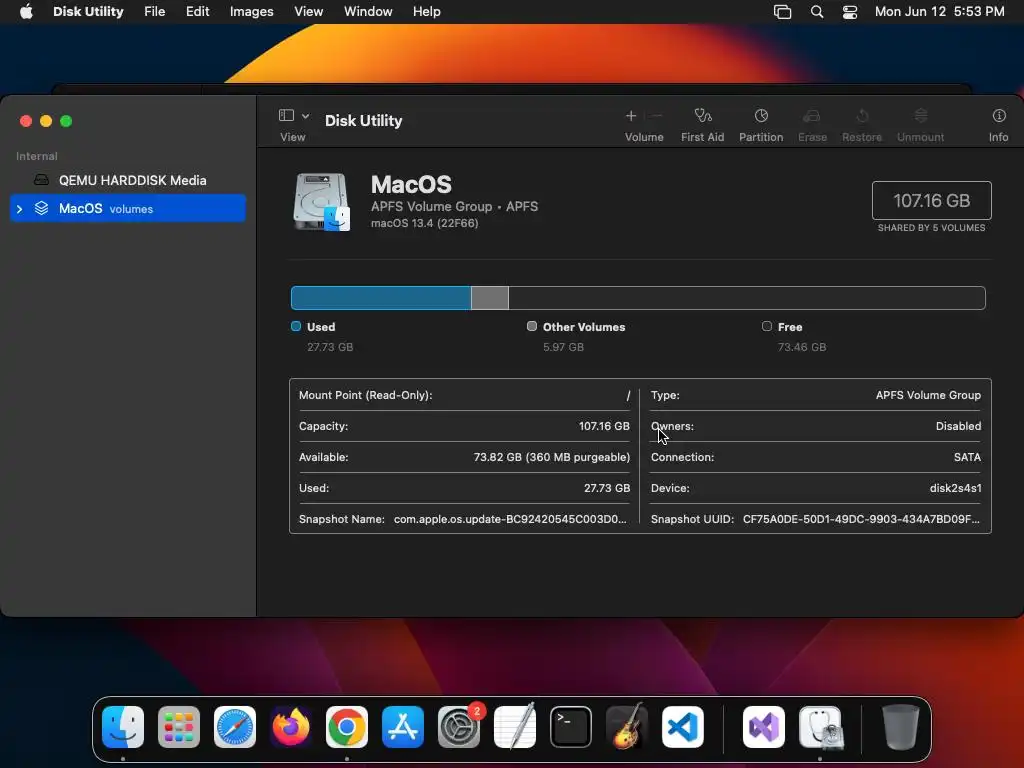Click the Restore toolbar icon
The image size is (1024, 768).
point(862,116)
